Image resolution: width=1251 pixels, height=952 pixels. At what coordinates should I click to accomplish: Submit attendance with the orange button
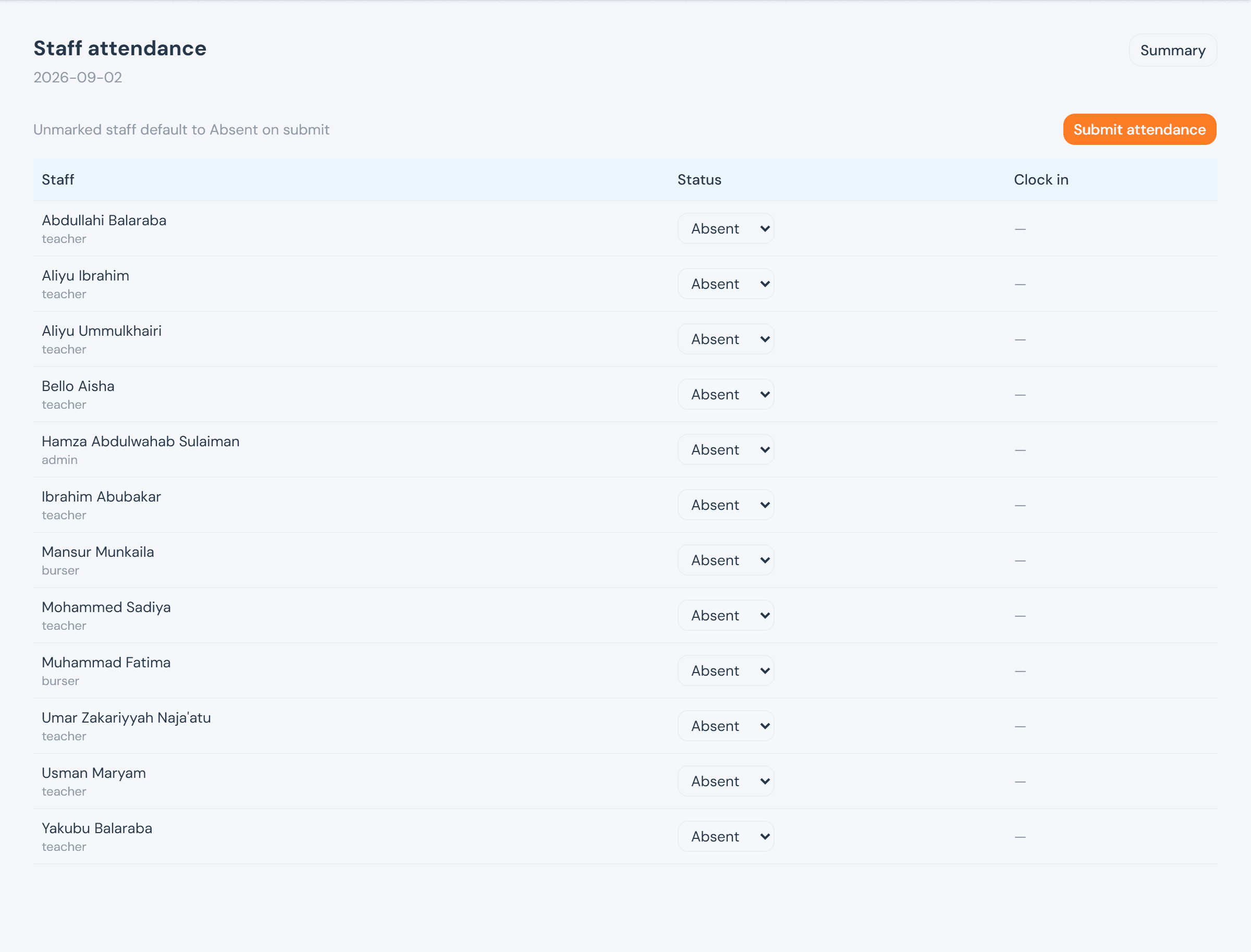click(1139, 129)
